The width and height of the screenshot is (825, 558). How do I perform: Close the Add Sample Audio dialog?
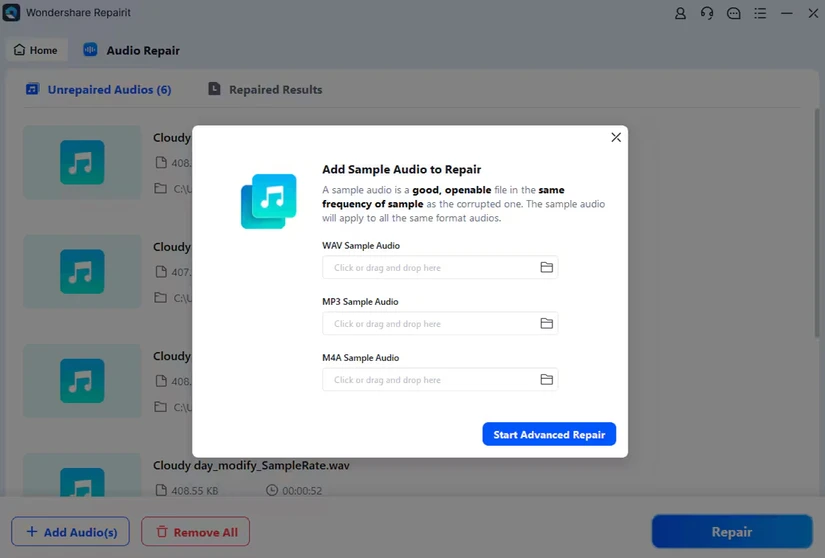616,138
